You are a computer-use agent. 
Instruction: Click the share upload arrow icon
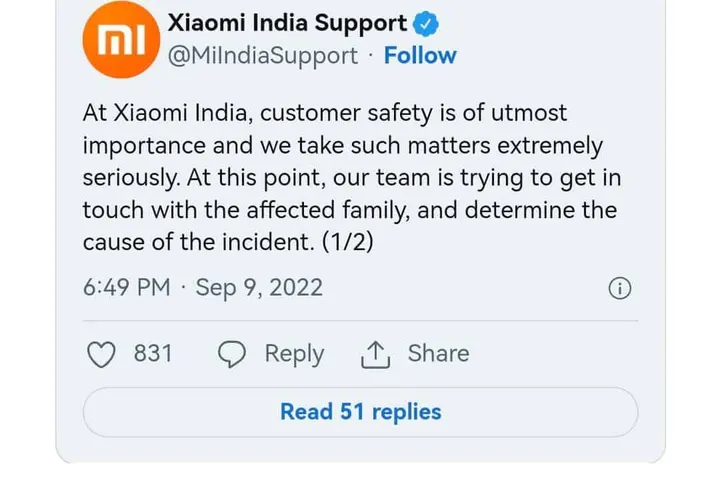[374, 354]
